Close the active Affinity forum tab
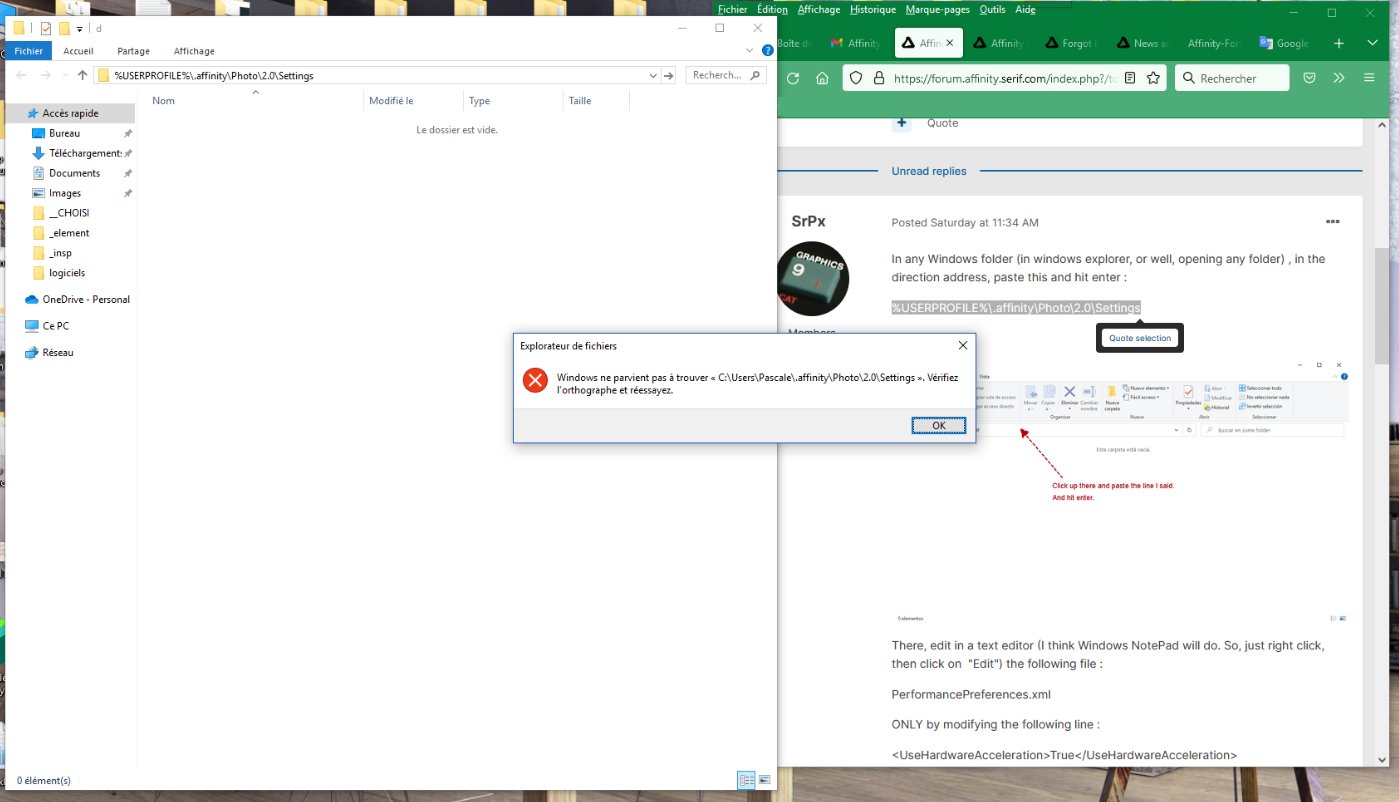The height and width of the screenshot is (802, 1399). coord(949,43)
